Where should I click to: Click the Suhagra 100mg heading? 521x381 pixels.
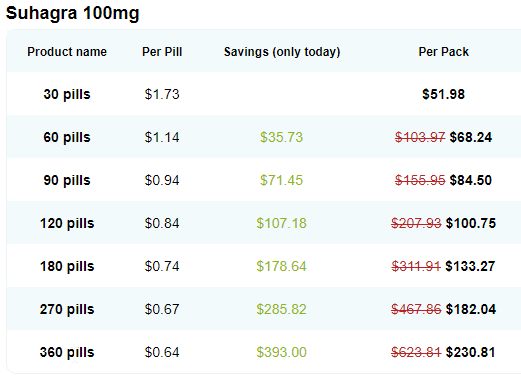click(72, 14)
